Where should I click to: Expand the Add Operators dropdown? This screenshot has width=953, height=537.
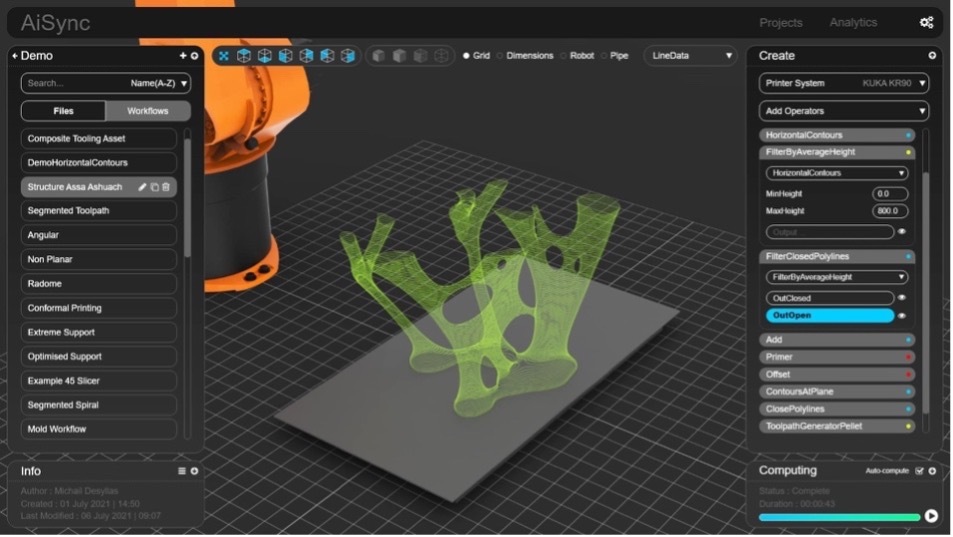(x=844, y=111)
